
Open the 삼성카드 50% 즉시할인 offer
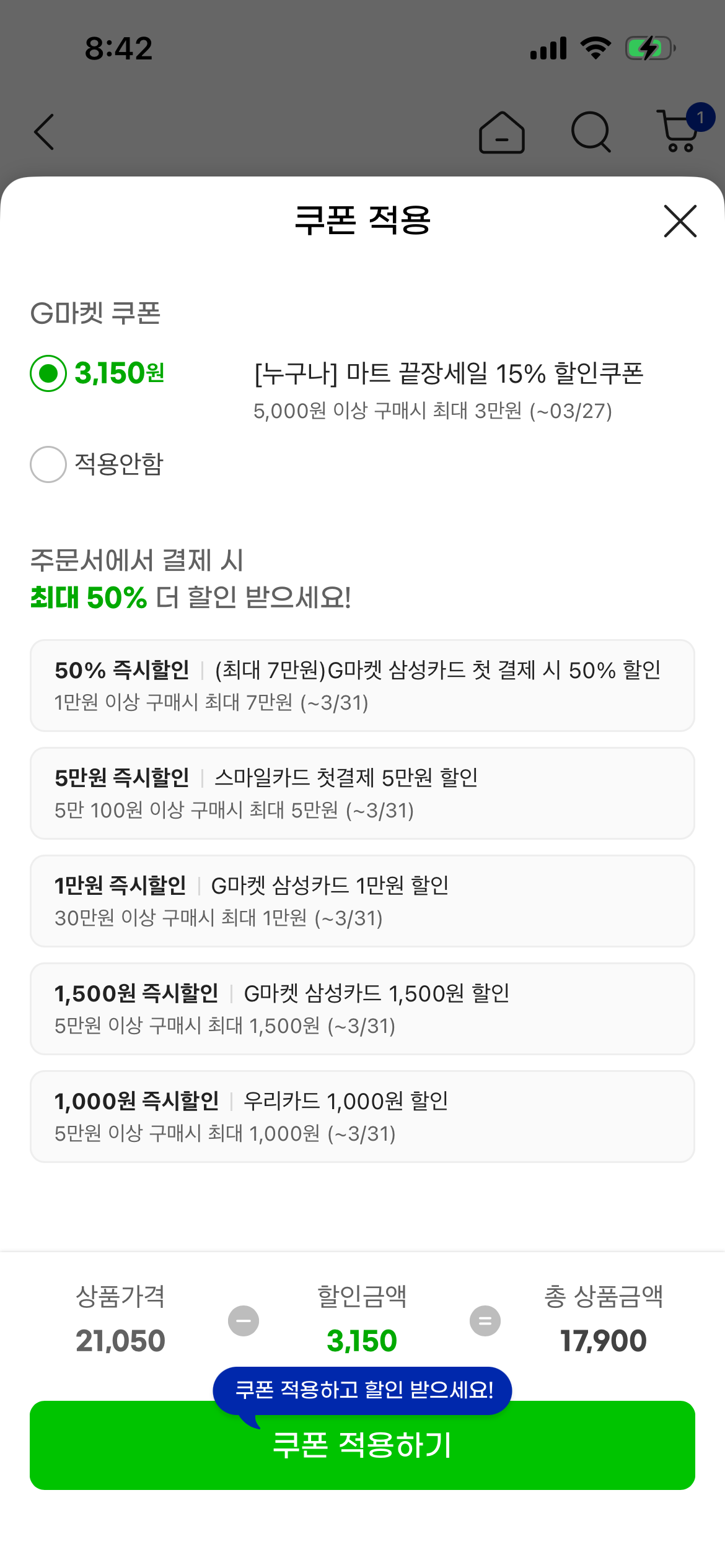[x=362, y=686]
